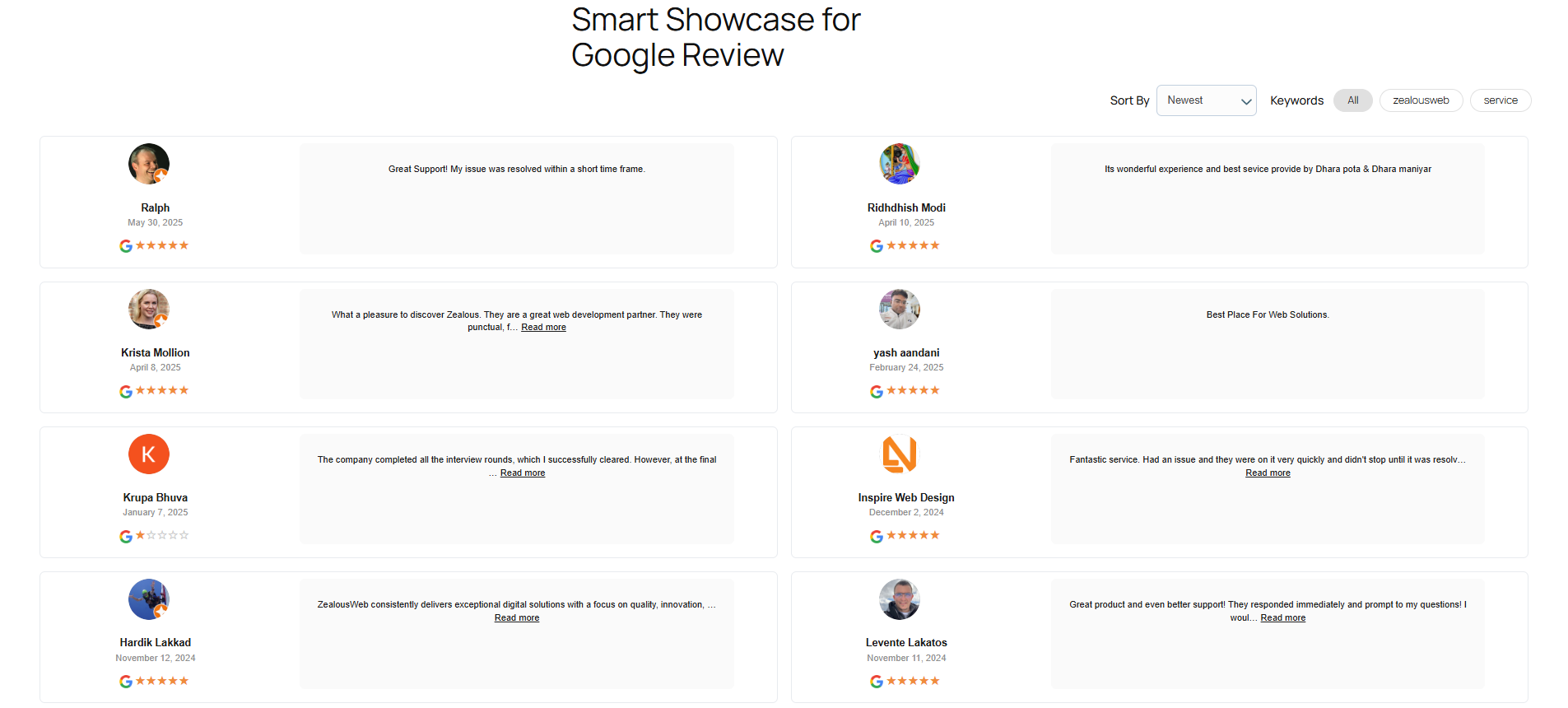Expand Krupa Bhuva's review with Read more

[523, 473]
